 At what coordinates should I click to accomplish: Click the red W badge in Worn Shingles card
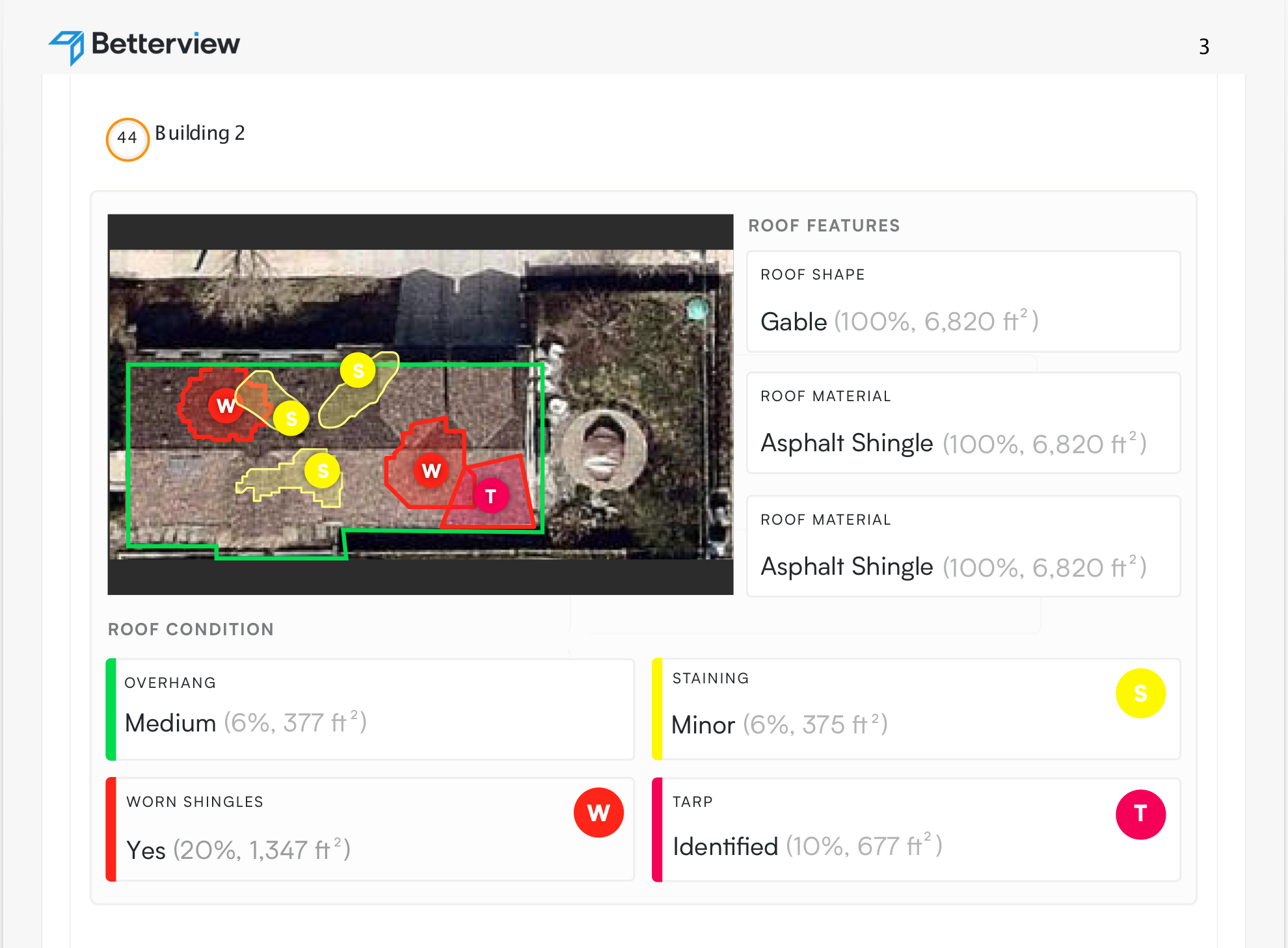tap(598, 813)
